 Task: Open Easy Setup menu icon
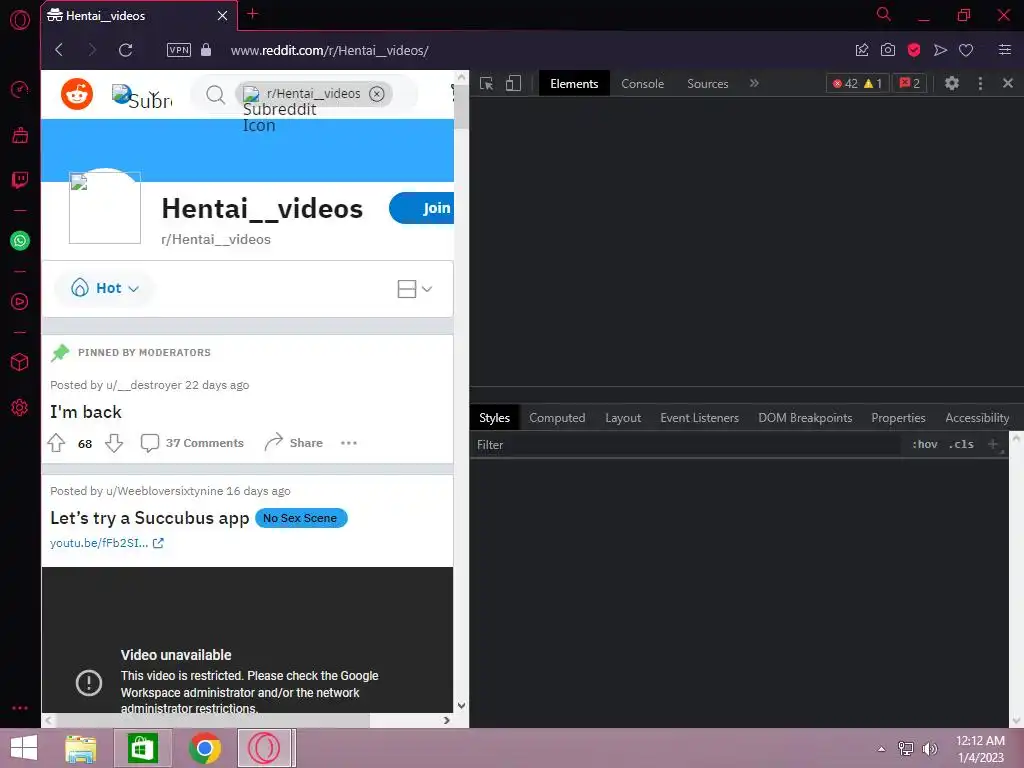(x=1004, y=50)
